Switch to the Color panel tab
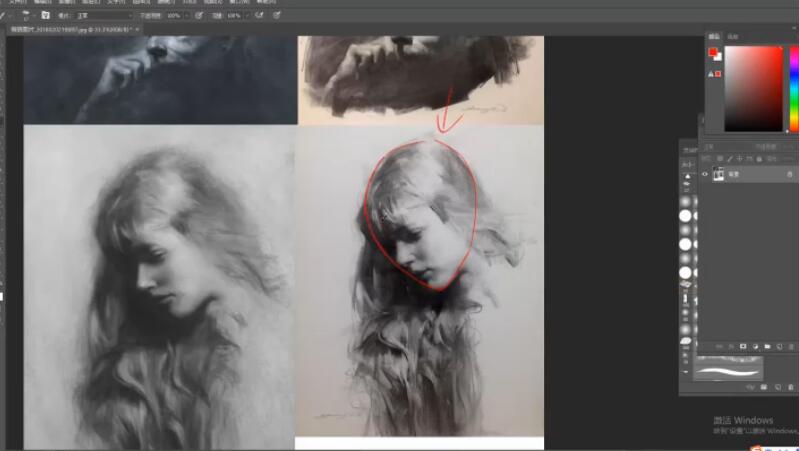 click(x=714, y=36)
